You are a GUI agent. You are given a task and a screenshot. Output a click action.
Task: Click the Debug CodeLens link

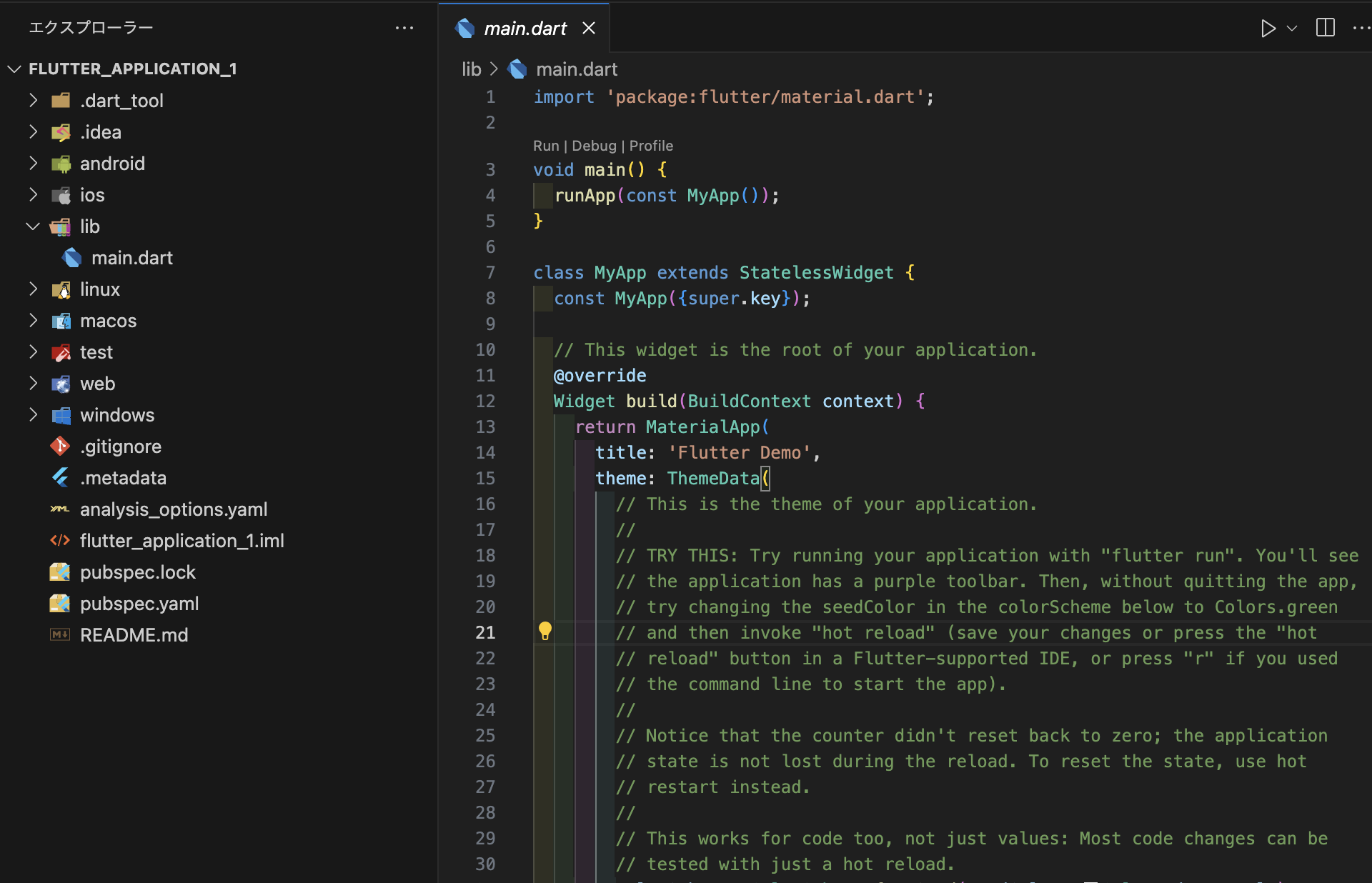pyautogui.click(x=594, y=146)
